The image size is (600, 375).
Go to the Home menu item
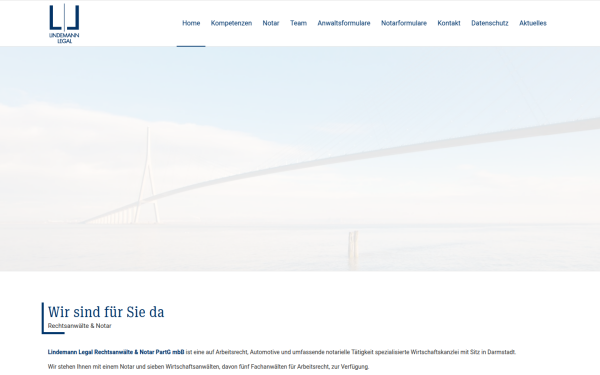[191, 23]
